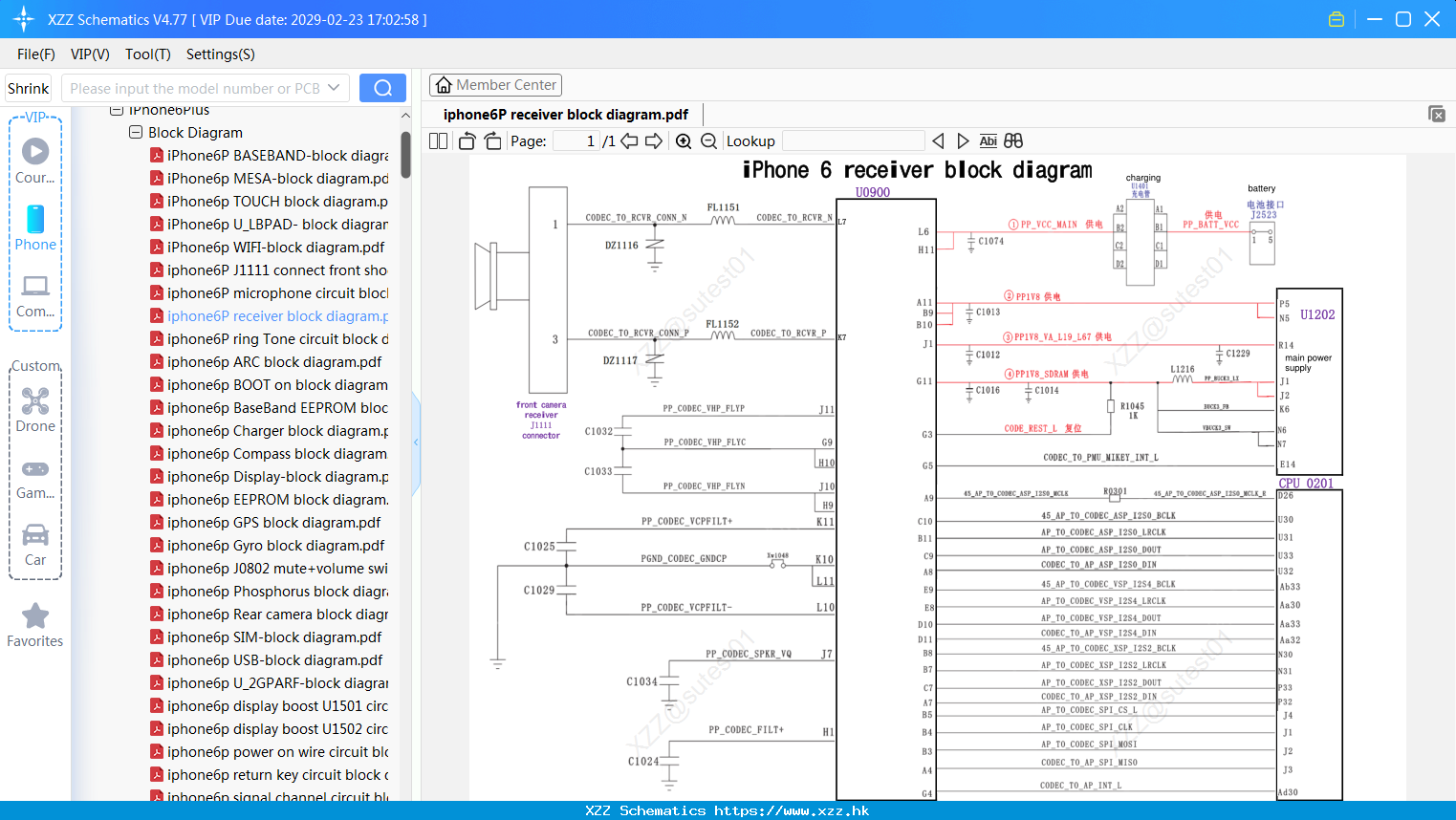
Task: Open the Settings(S) menu
Action: coord(221,54)
